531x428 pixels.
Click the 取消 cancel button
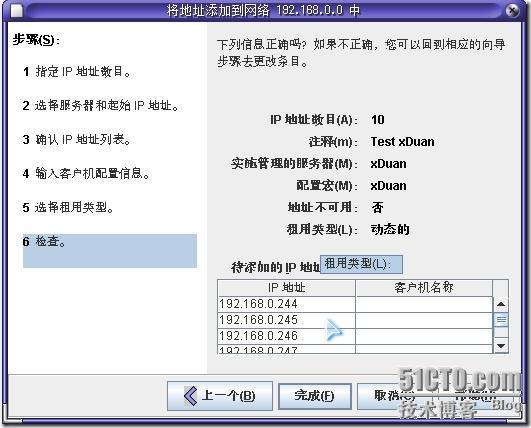pos(394,396)
